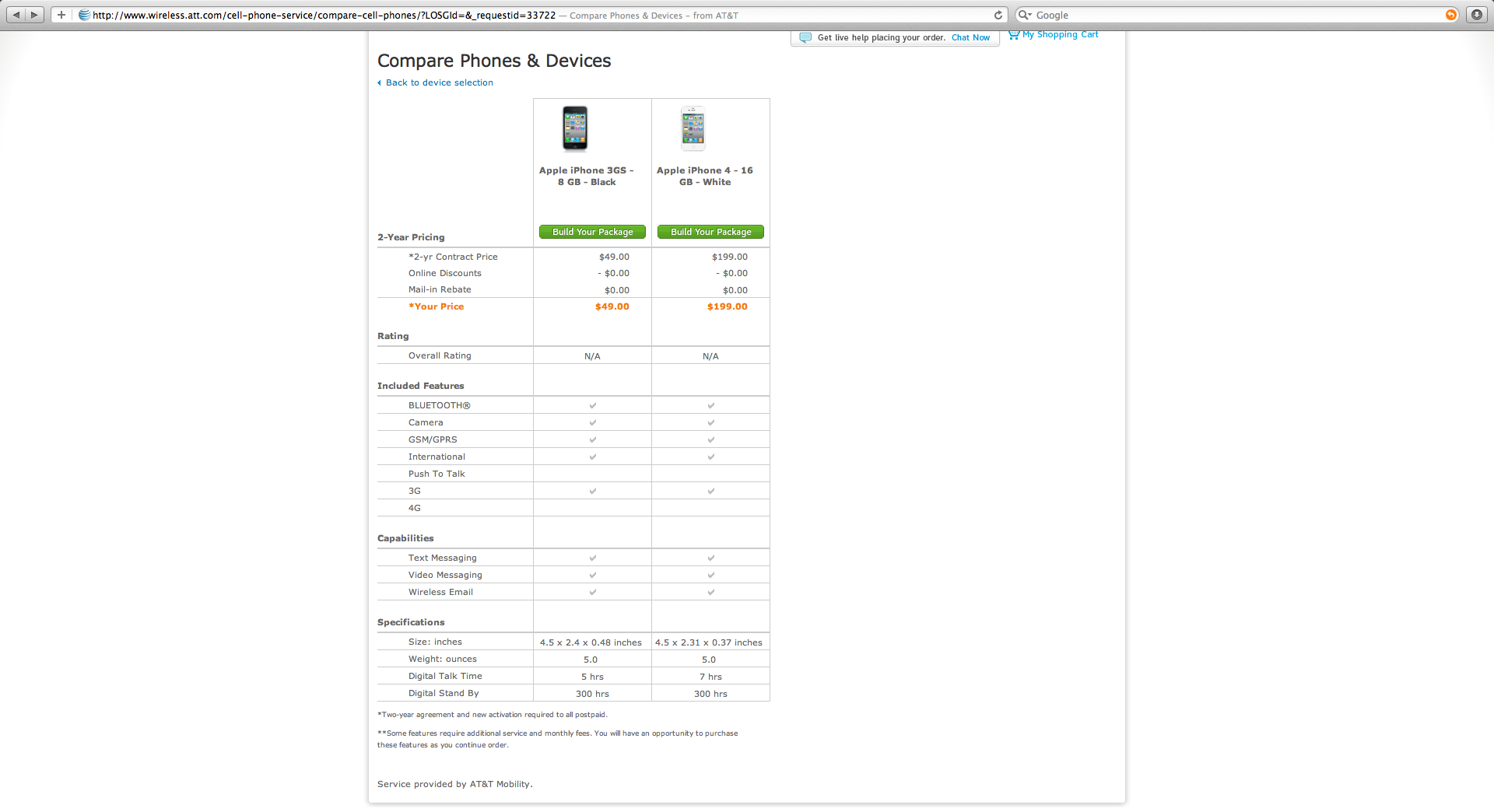
Task: Click the Push To Talk feature label
Action: (437, 474)
